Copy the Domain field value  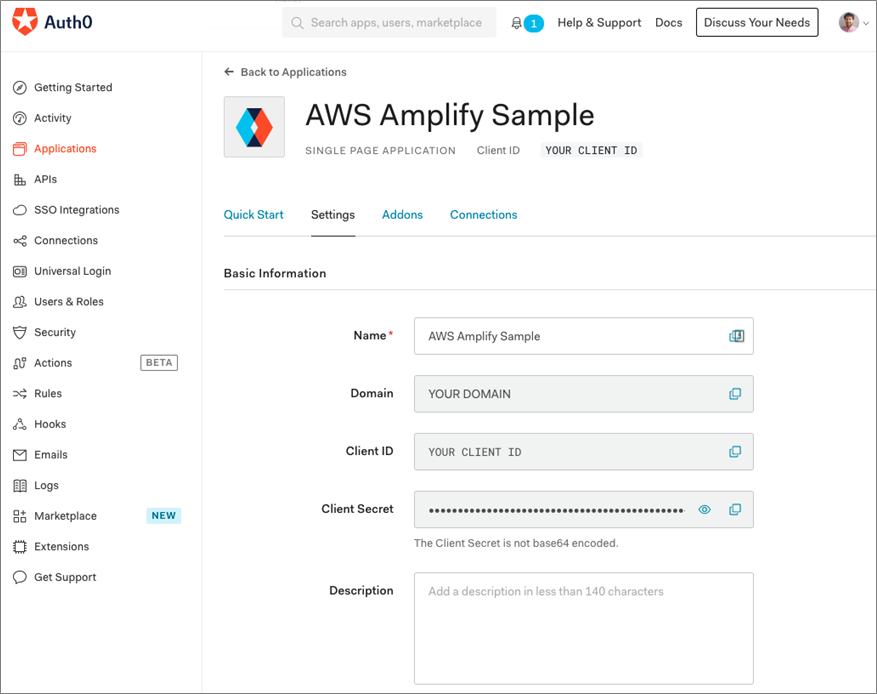(x=735, y=394)
